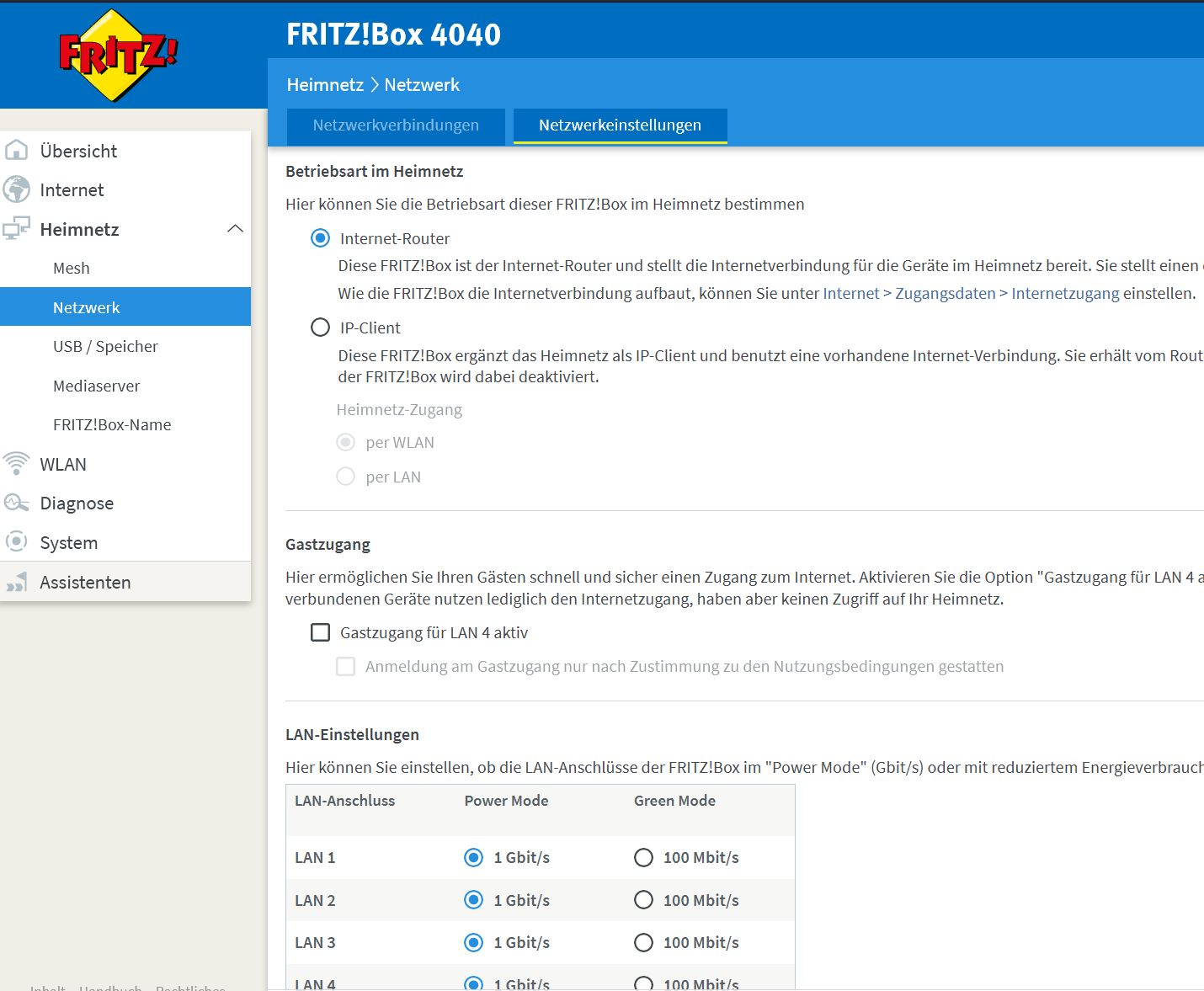
Task: Click the Heimnetz computers icon
Action: (16, 229)
